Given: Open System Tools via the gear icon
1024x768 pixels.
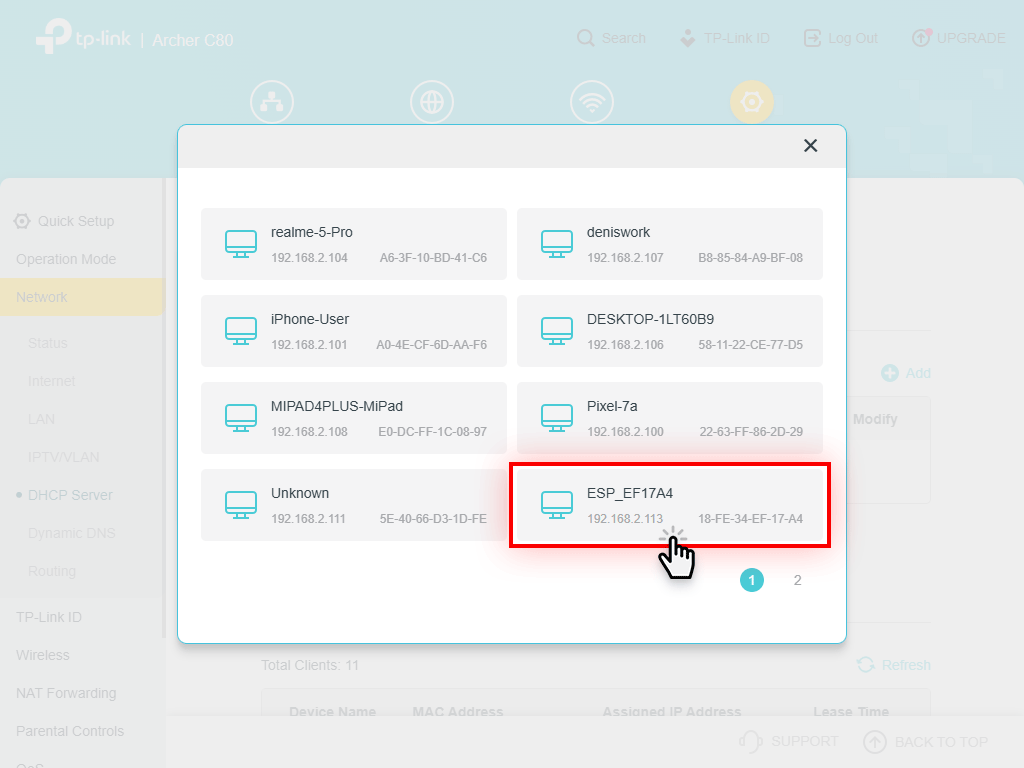Looking at the screenshot, I should [751, 101].
